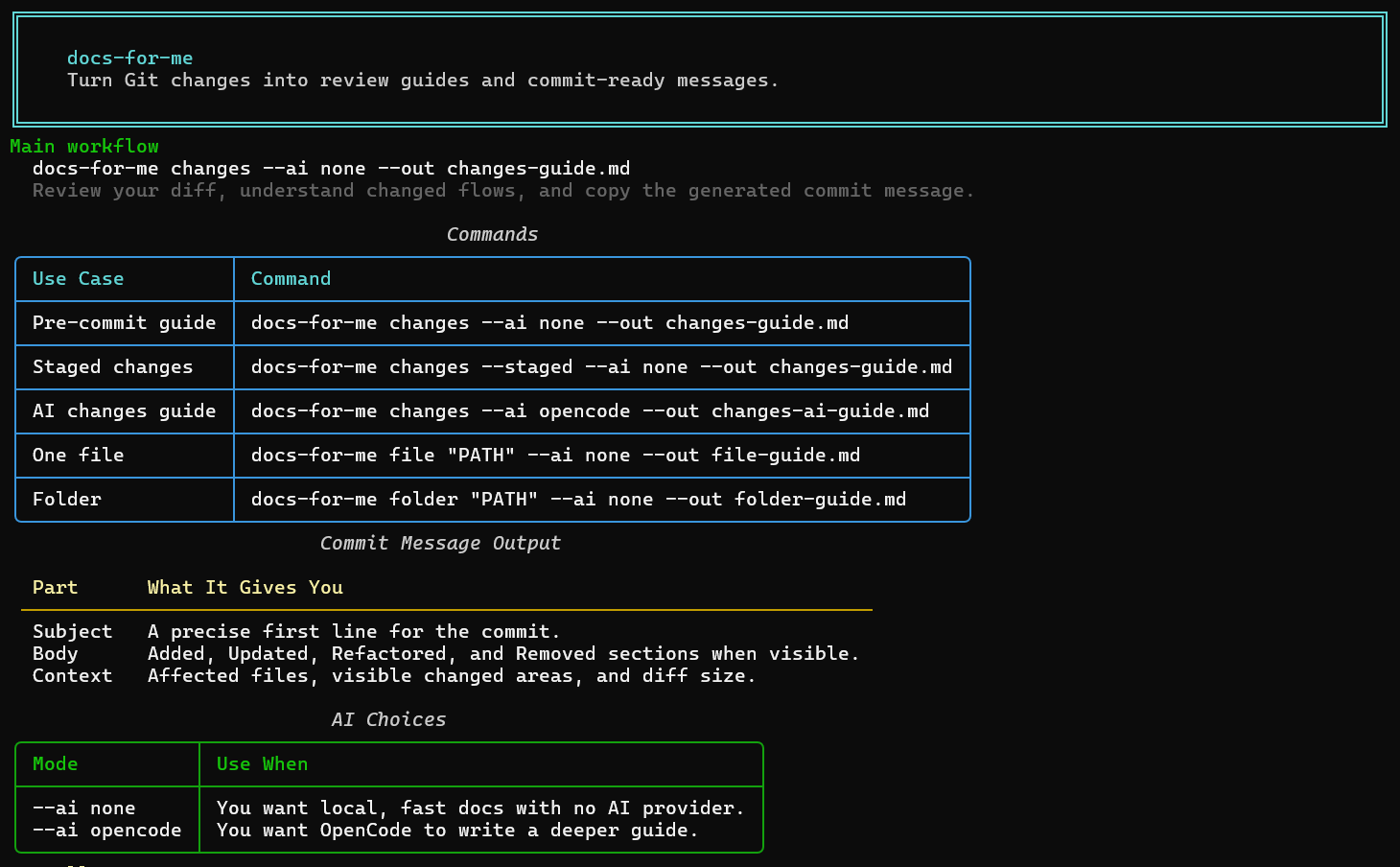Image resolution: width=1400 pixels, height=867 pixels.
Task: Select the "Subject" row label
Action: tap(73, 632)
